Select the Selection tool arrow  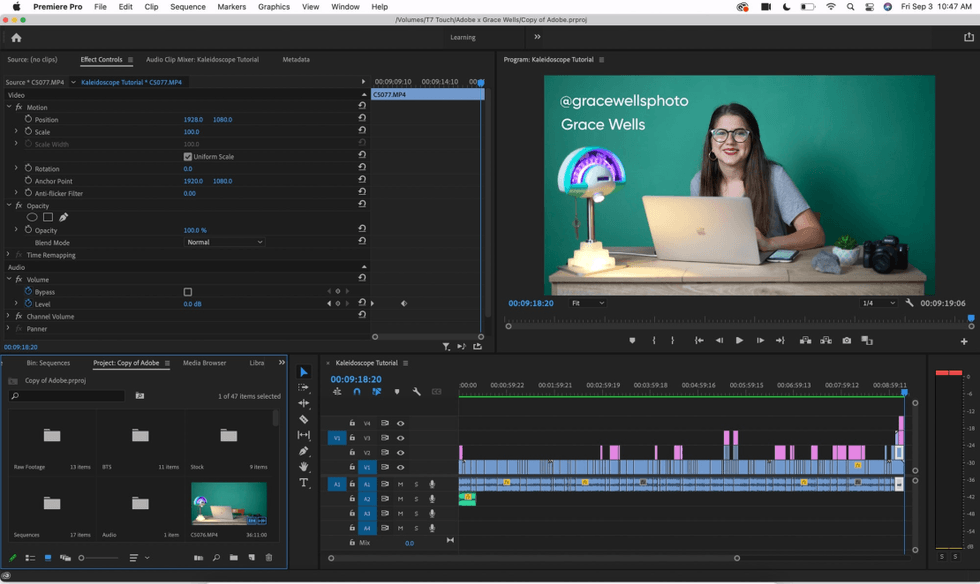[304, 372]
